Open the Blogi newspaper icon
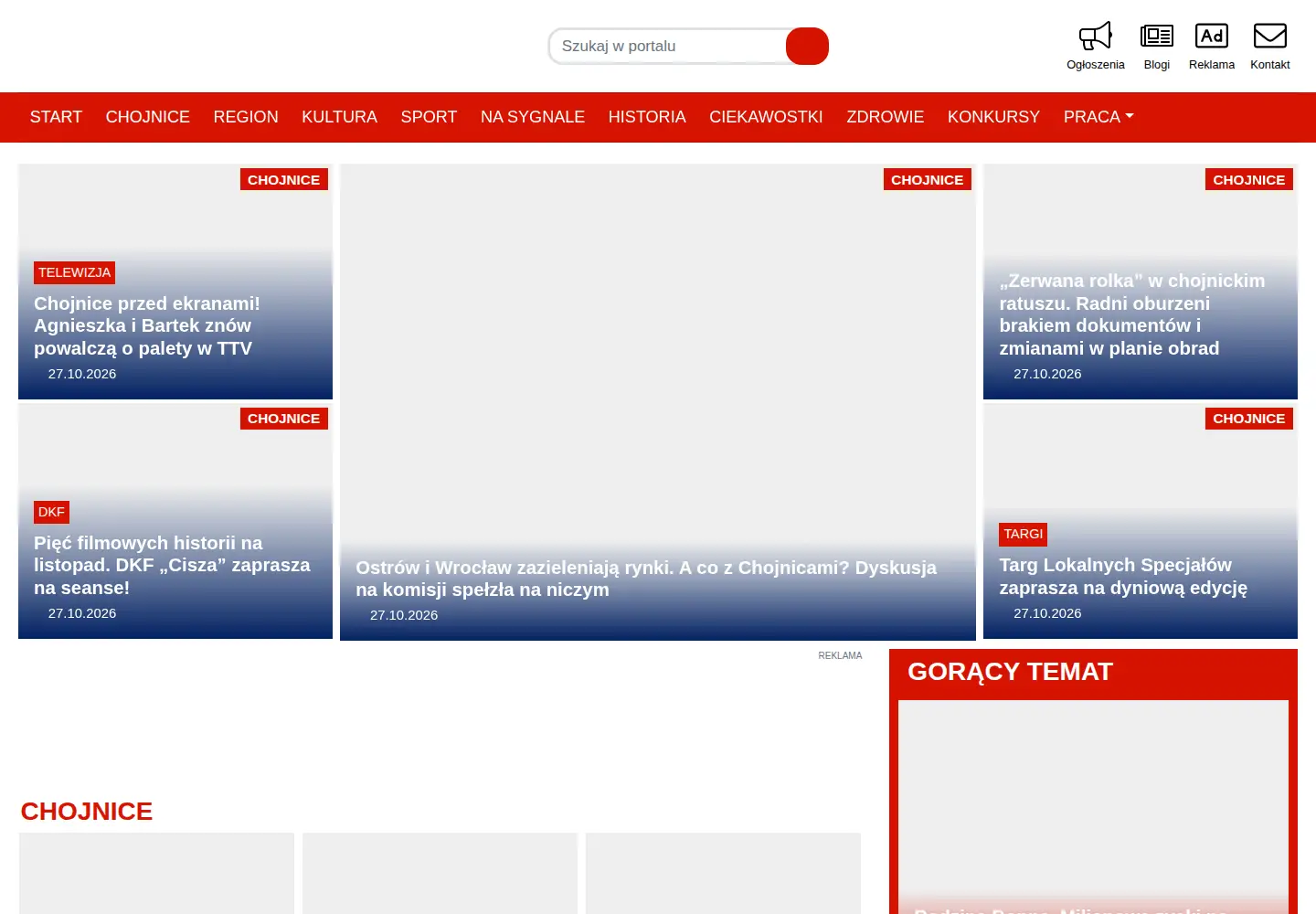1316x914 pixels. point(1156,37)
